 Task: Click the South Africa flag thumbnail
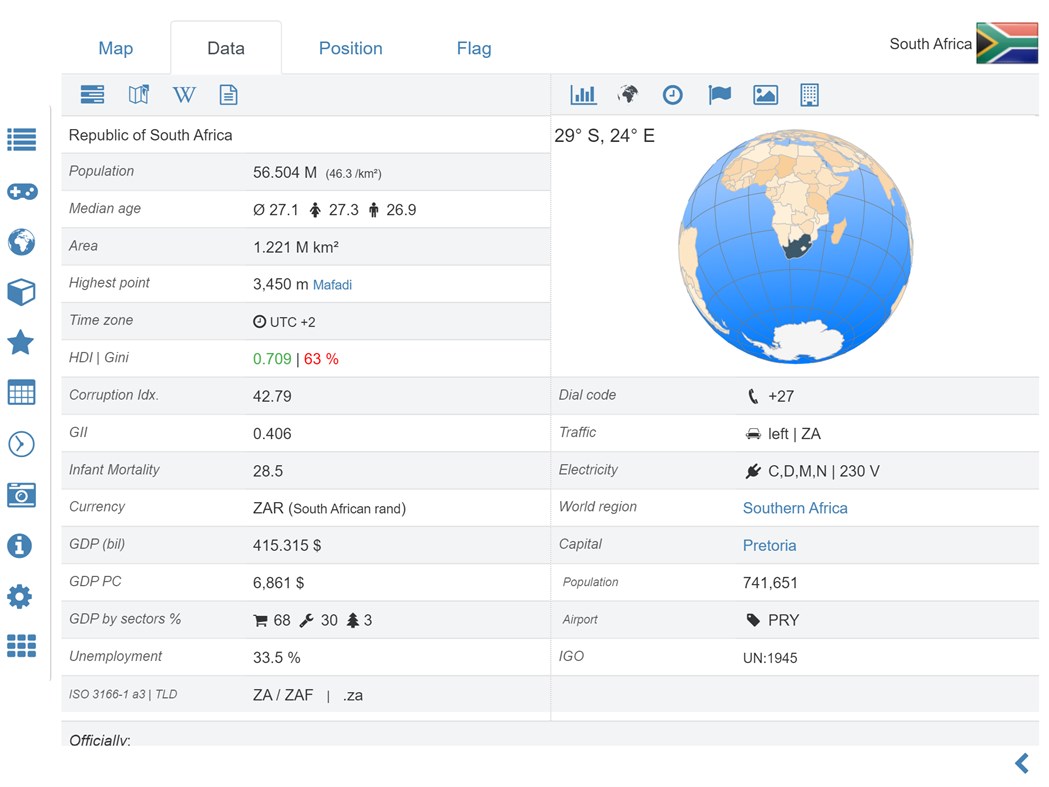tap(1006, 43)
